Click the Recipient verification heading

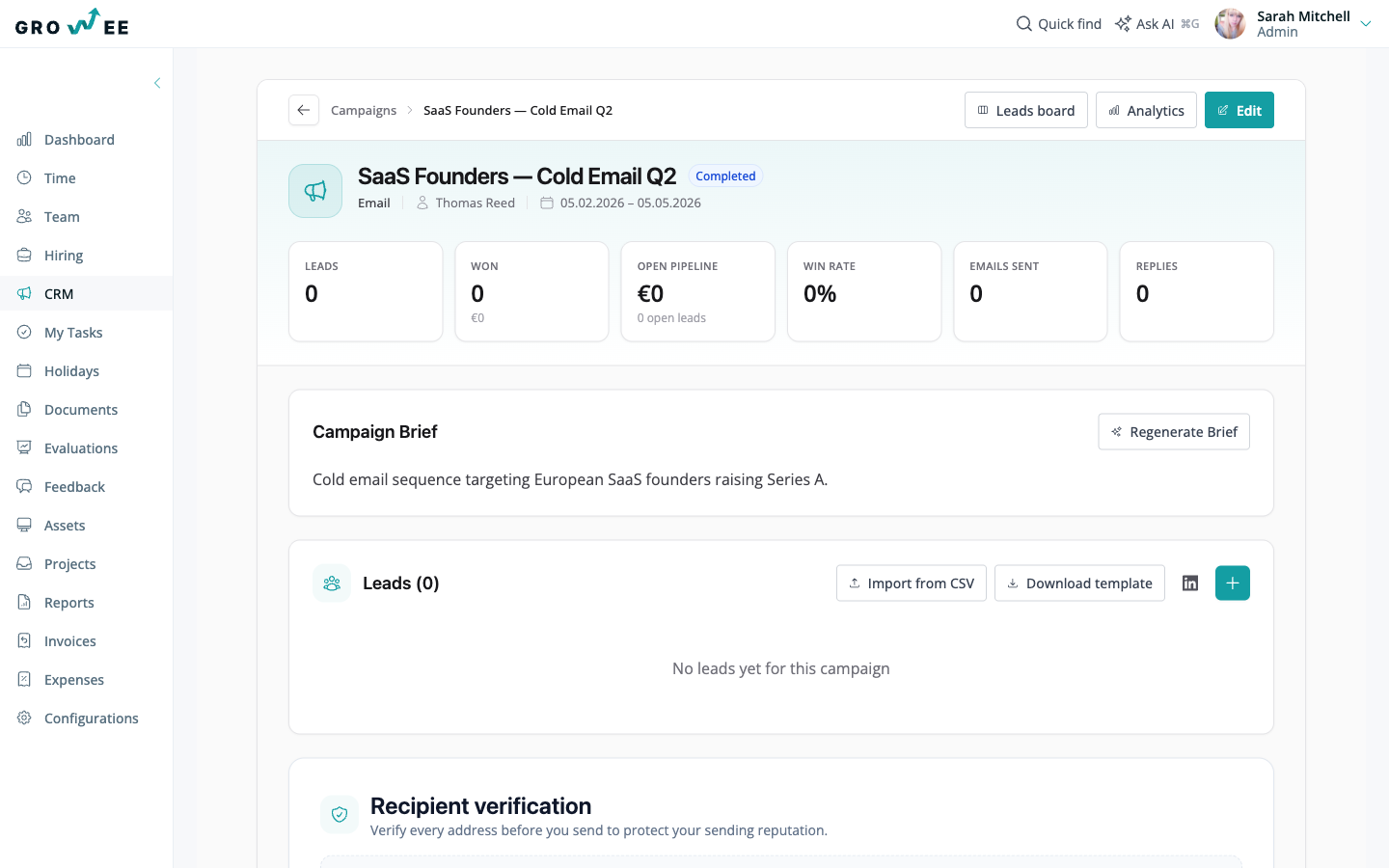click(480, 806)
